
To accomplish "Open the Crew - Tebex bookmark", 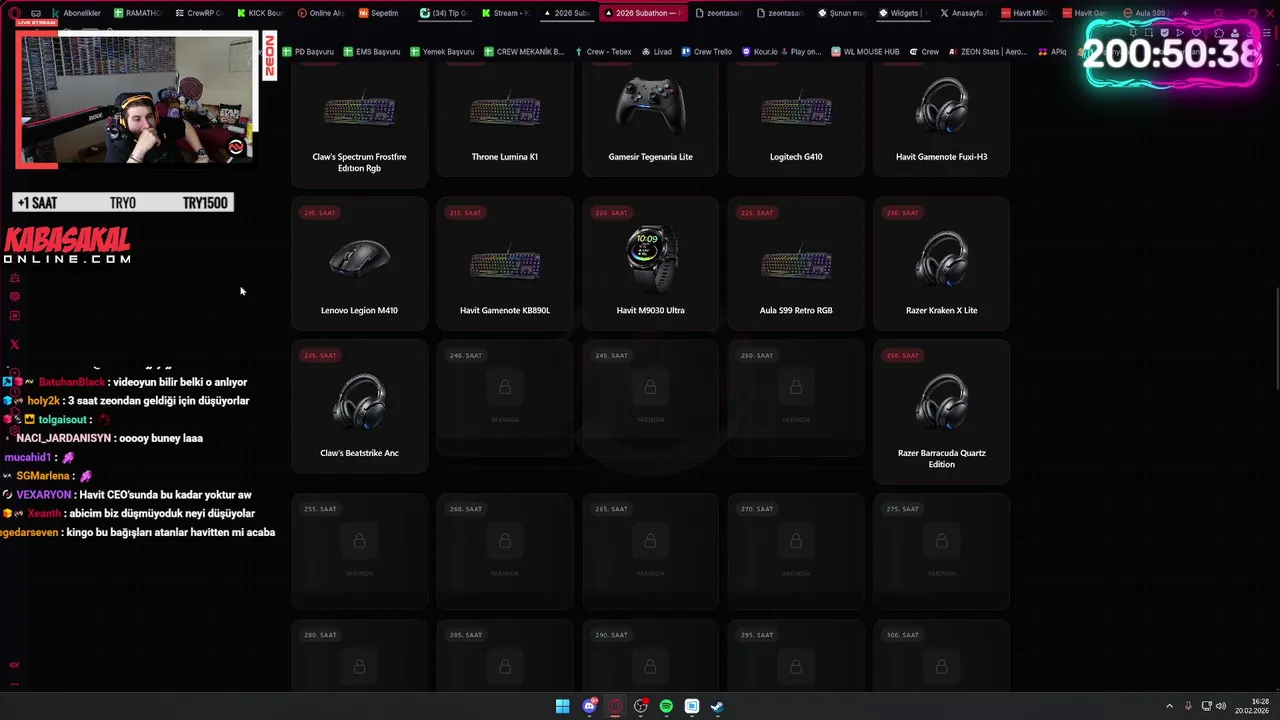I will pos(603,51).
